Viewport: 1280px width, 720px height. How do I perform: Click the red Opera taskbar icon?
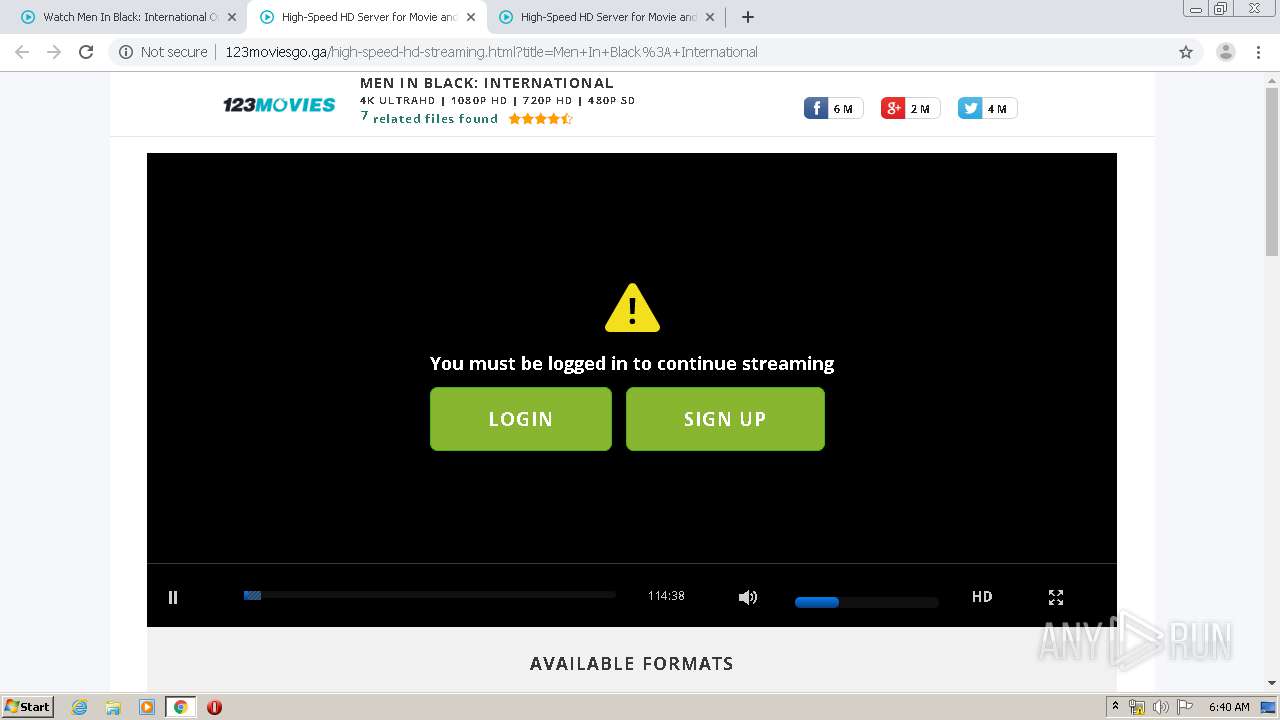pyautogui.click(x=214, y=707)
